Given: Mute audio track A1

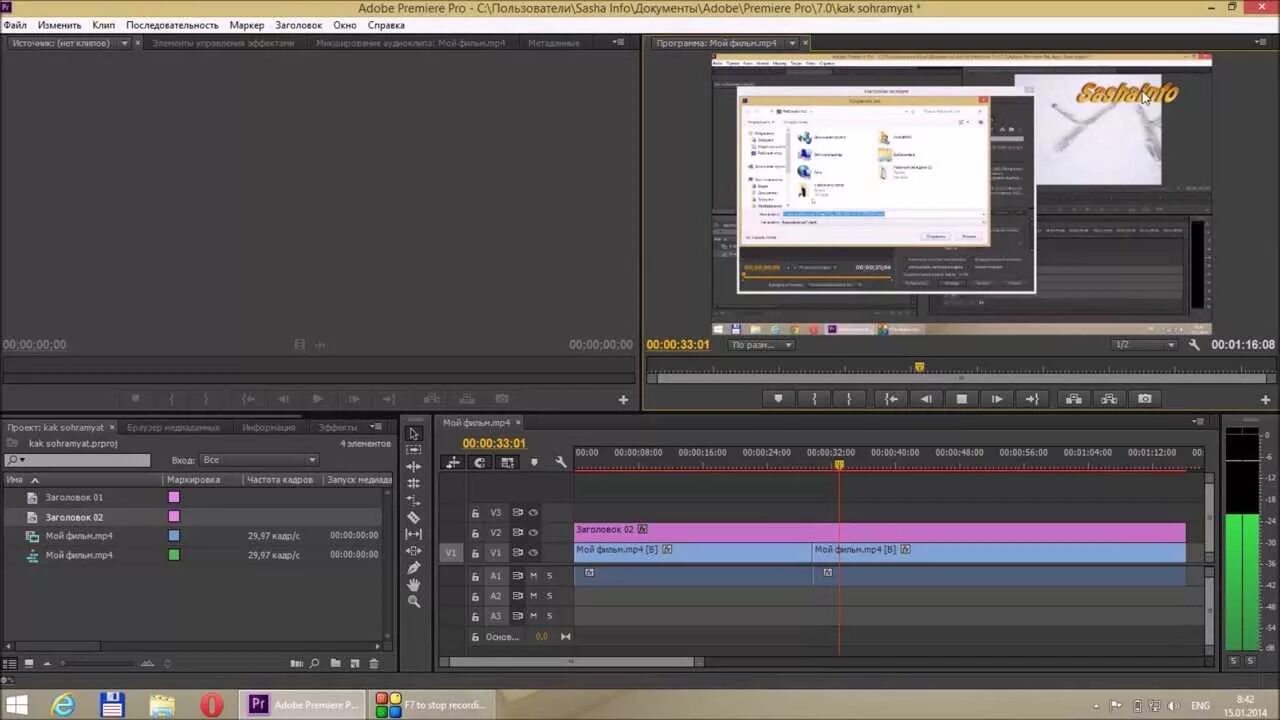Looking at the screenshot, I should click(x=533, y=576).
